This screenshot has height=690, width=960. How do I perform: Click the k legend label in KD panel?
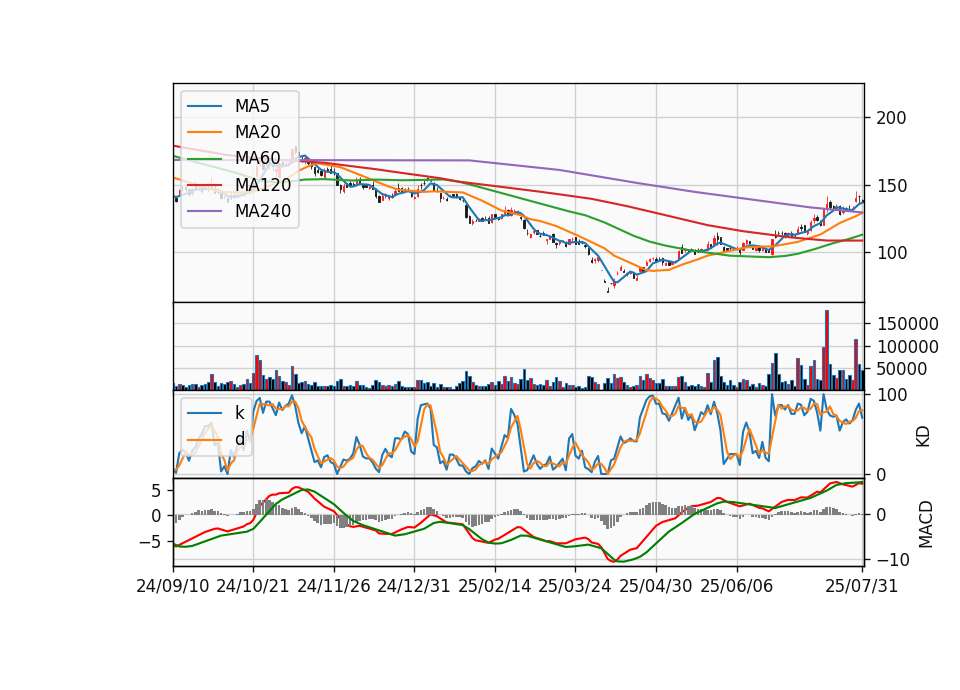239,413
